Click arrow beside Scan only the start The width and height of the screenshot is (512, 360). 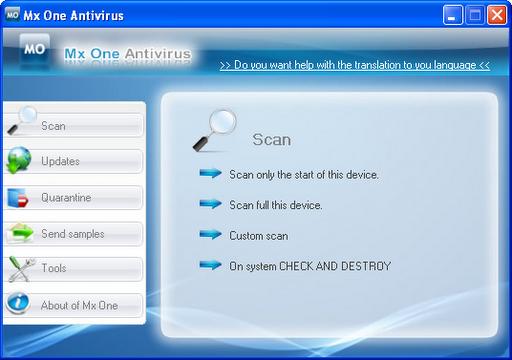click(210, 173)
